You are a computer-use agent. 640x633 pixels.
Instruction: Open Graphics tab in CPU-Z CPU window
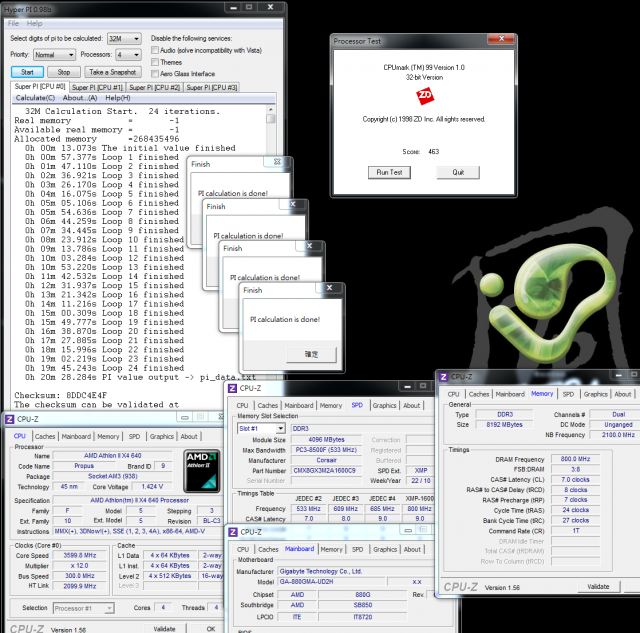[162, 437]
